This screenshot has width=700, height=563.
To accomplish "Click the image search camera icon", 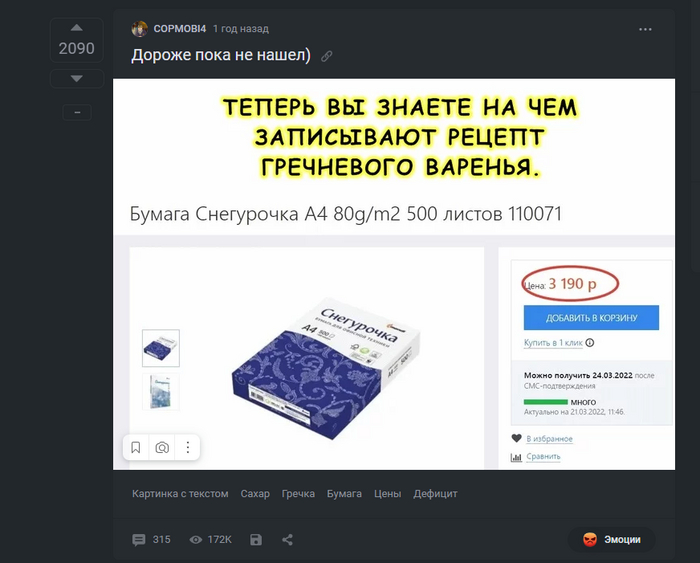I will tap(162, 447).
